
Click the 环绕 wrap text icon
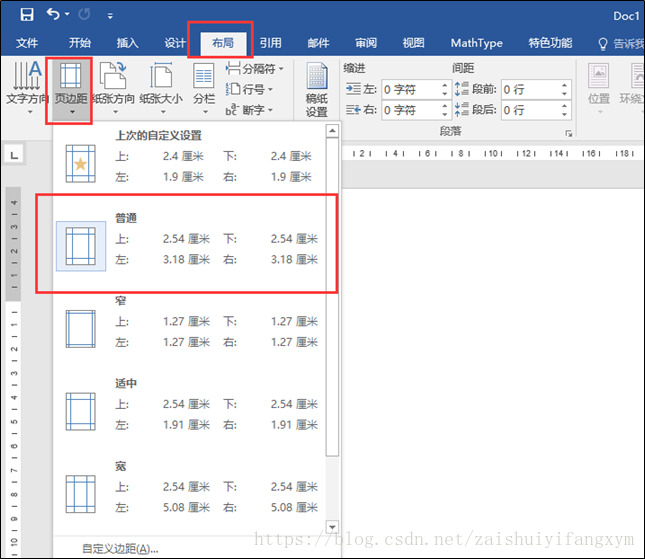pos(638,75)
